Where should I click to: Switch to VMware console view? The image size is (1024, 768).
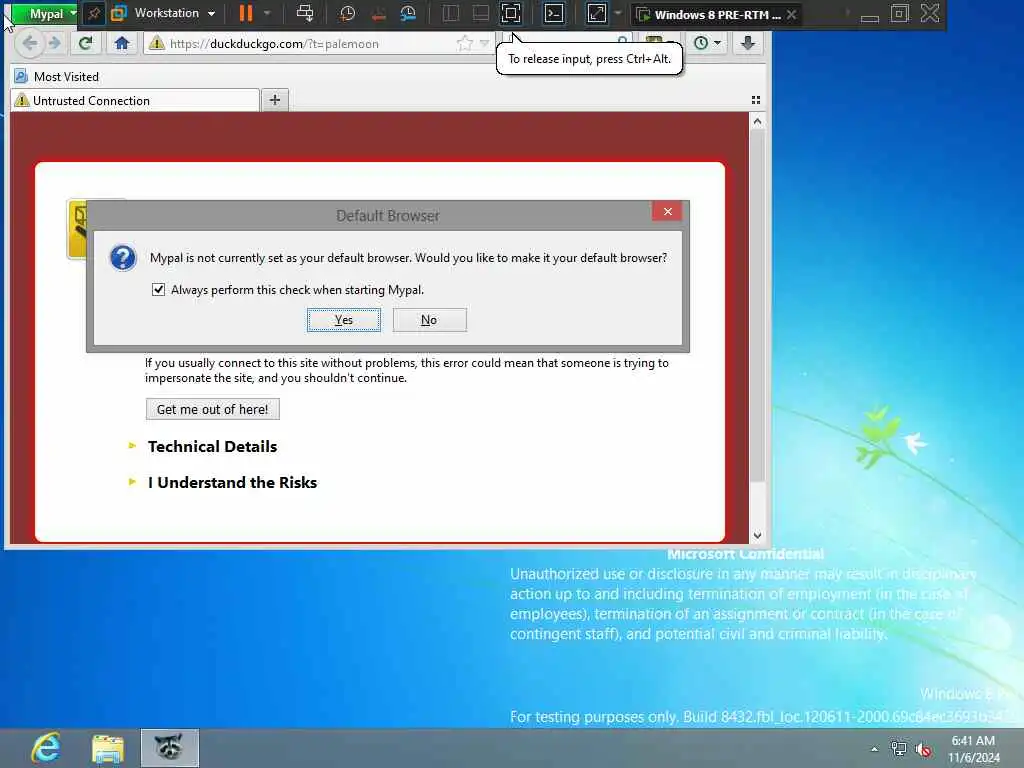click(x=554, y=13)
